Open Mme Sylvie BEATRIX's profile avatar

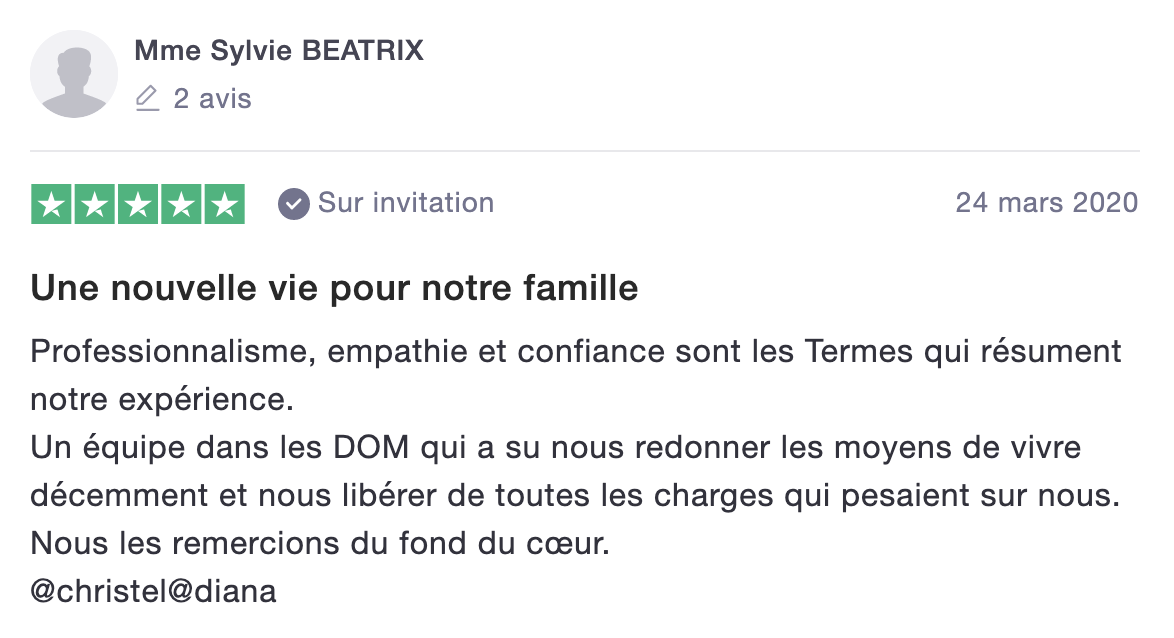pyautogui.click(x=73, y=73)
